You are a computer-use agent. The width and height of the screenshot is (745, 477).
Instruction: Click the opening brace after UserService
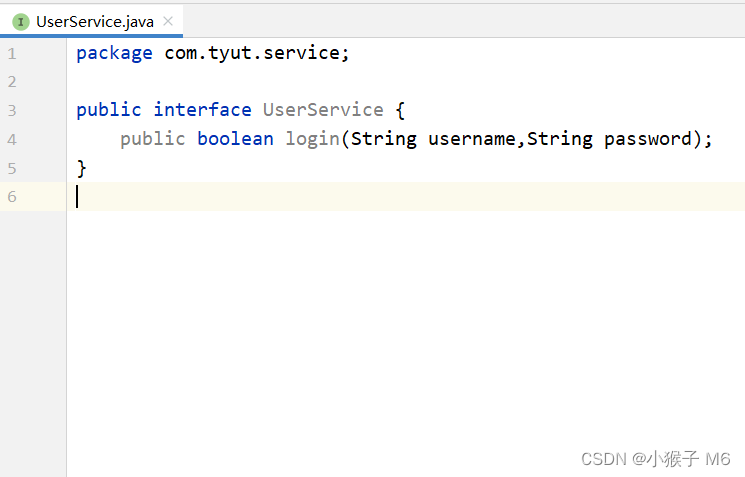point(400,110)
